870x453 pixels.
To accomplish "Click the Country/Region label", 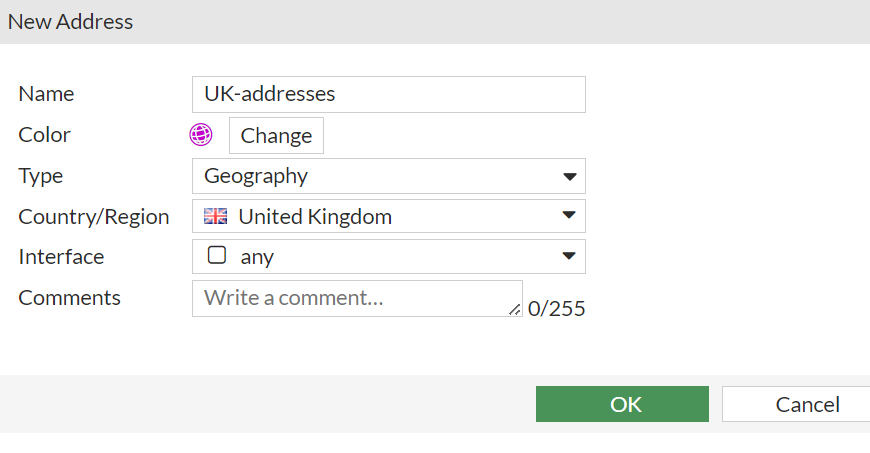I will pyautogui.click(x=94, y=216).
